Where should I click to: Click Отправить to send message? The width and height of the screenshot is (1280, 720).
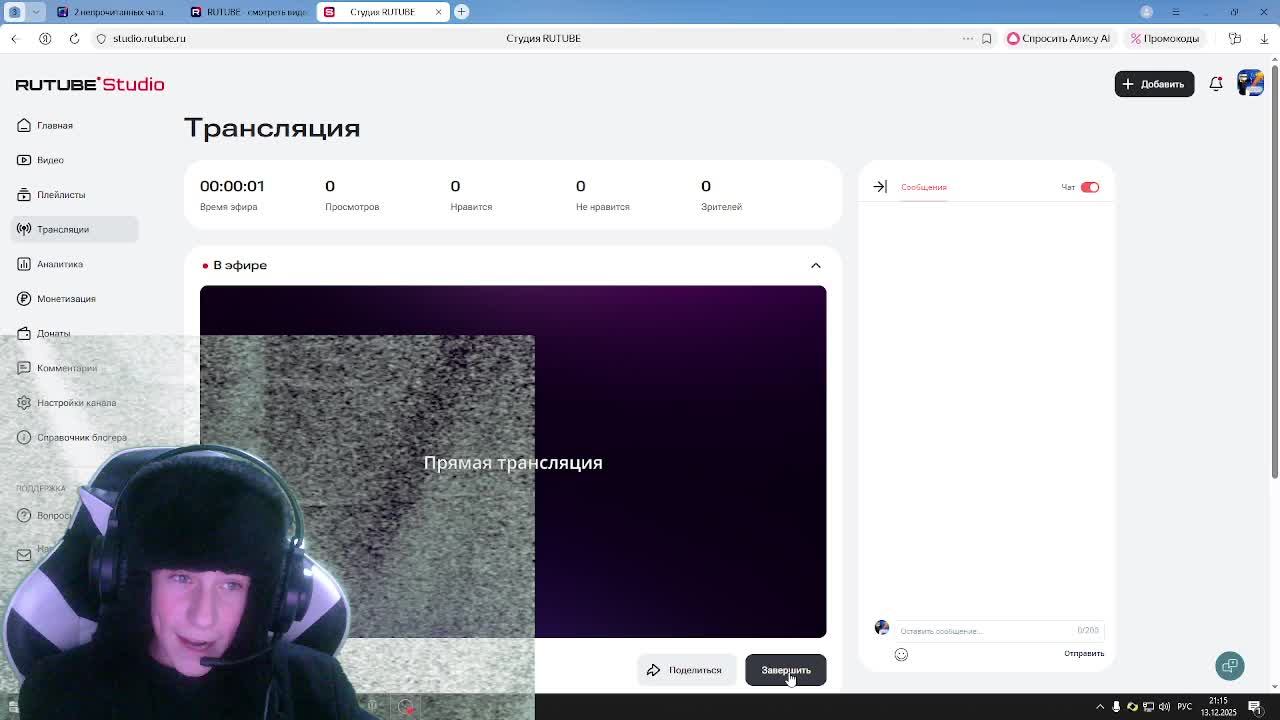tap(1084, 654)
